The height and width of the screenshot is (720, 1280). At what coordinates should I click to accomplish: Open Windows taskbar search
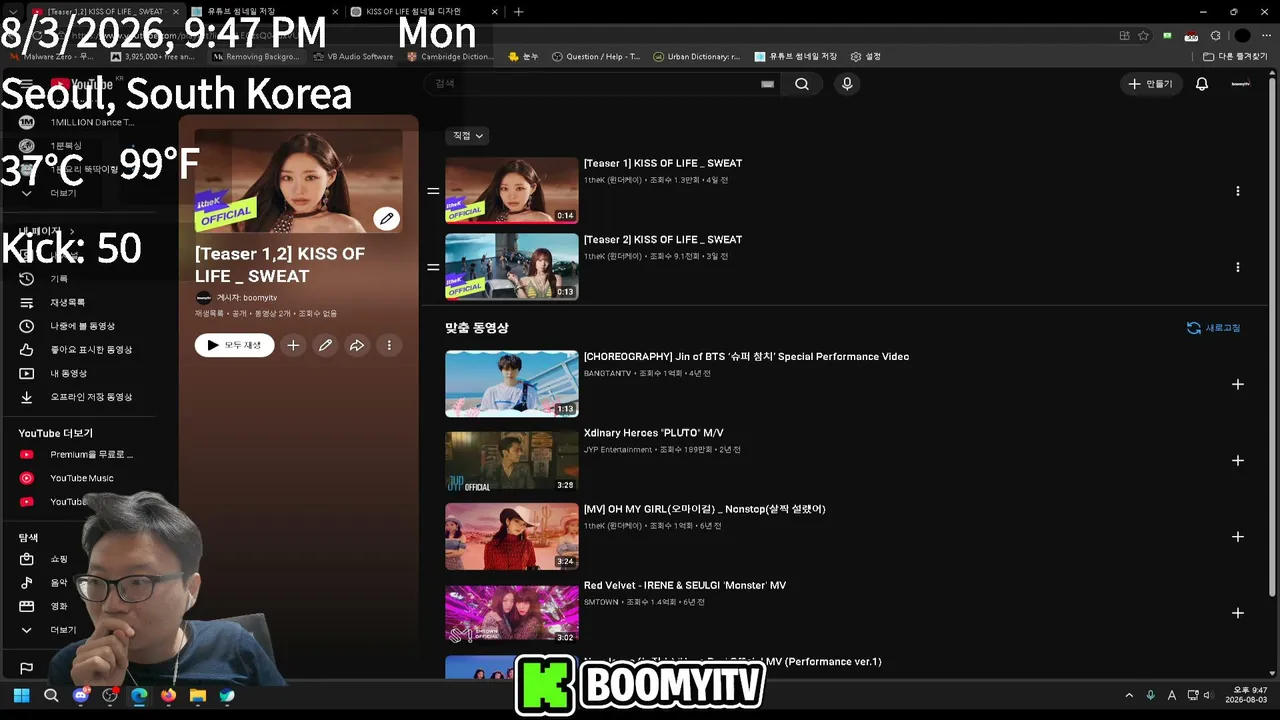(51, 695)
